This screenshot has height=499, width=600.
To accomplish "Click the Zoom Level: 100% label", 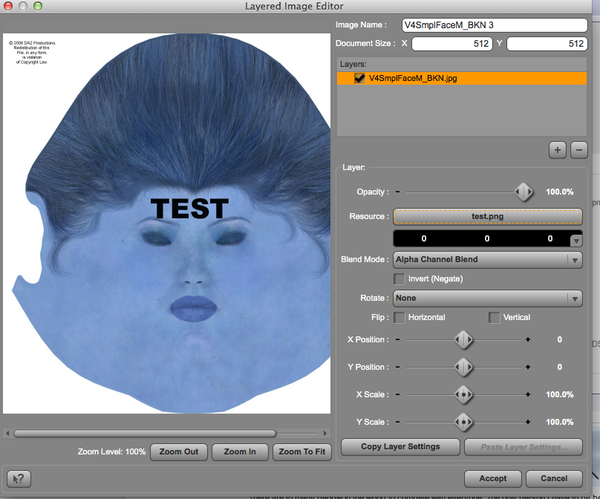I will pyautogui.click(x=112, y=452).
